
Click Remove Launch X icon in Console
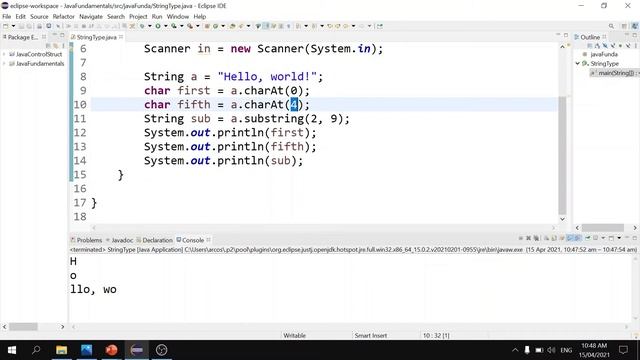pyautogui.click(x=529, y=238)
